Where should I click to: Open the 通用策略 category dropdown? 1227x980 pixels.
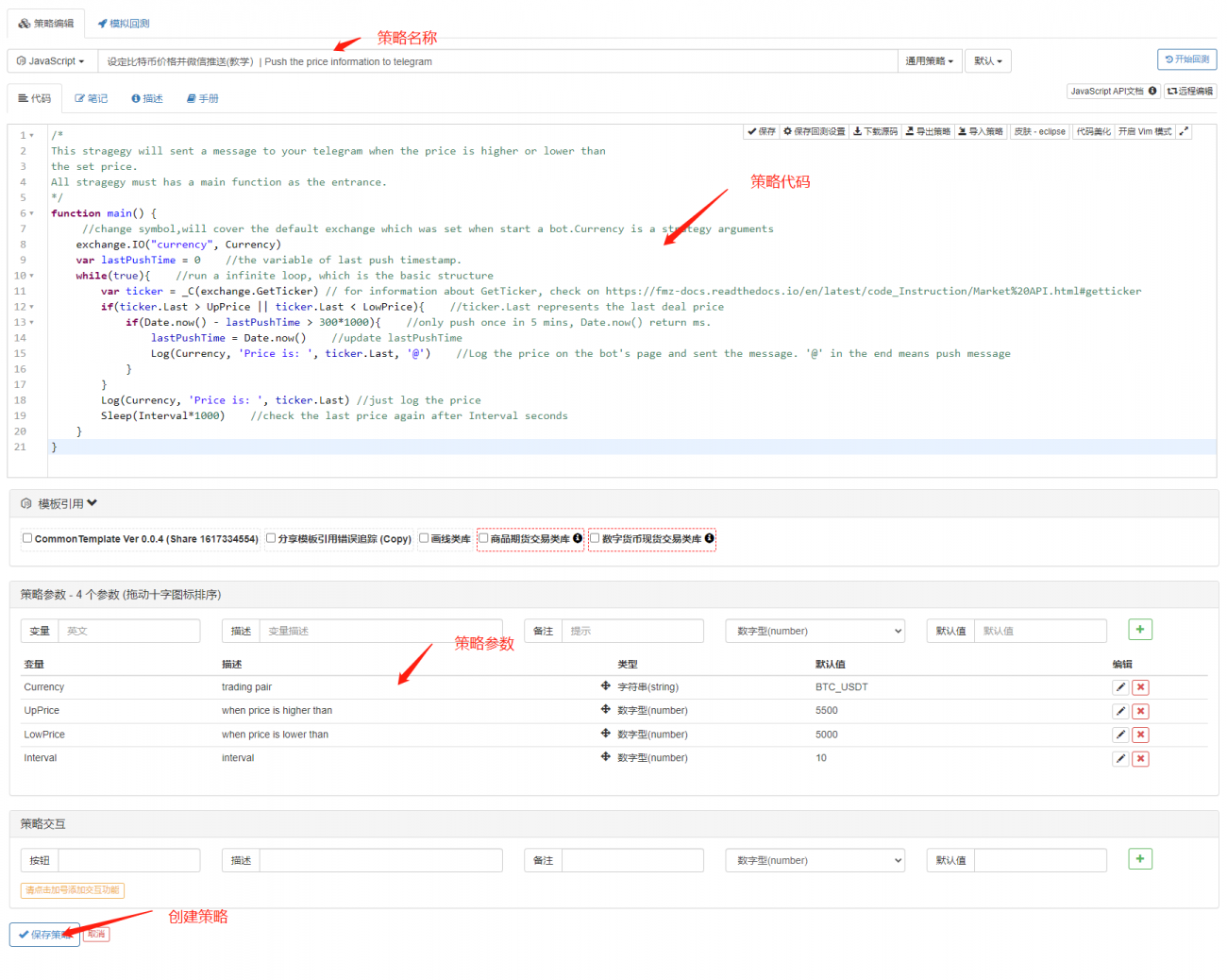coord(929,61)
